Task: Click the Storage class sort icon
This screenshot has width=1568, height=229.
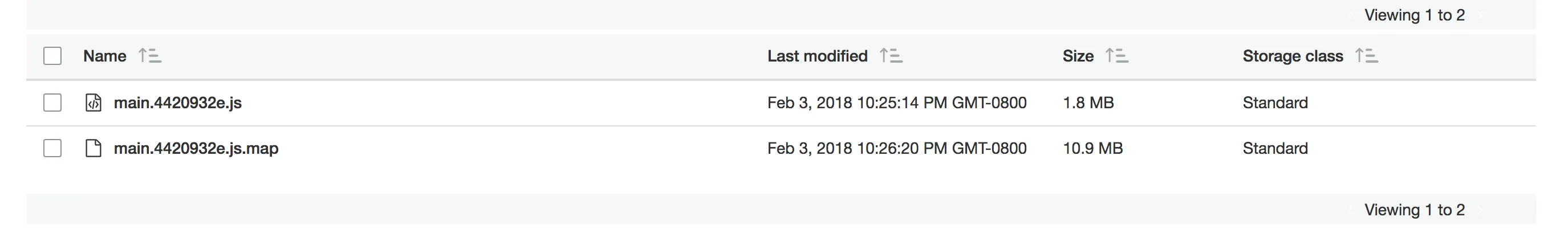Action: click(1367, 56)
